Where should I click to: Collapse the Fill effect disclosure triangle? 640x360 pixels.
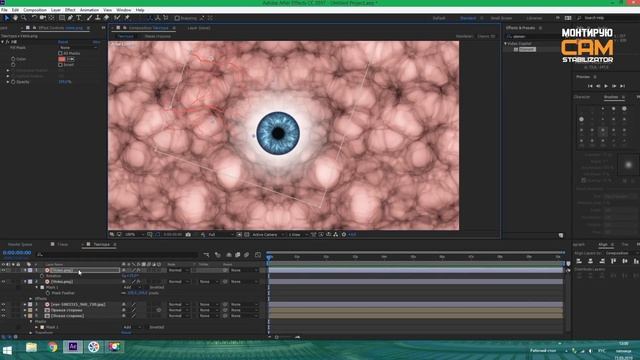(3, 42)
